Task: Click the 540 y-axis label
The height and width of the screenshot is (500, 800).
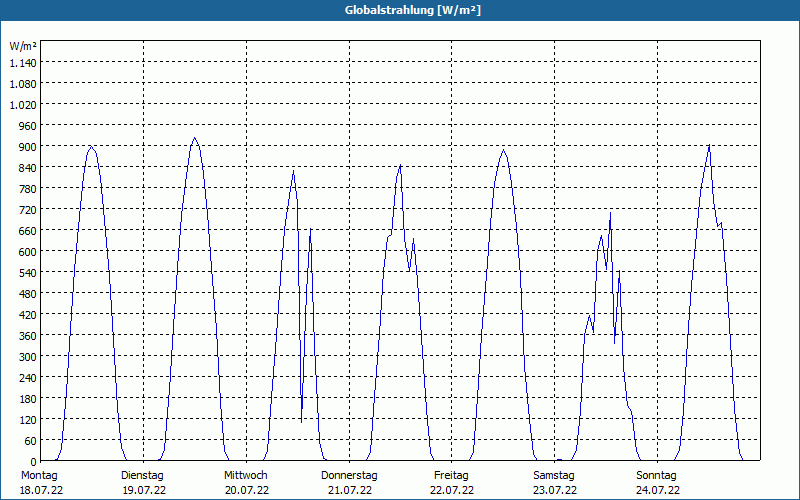Action: tap(28, 272)
